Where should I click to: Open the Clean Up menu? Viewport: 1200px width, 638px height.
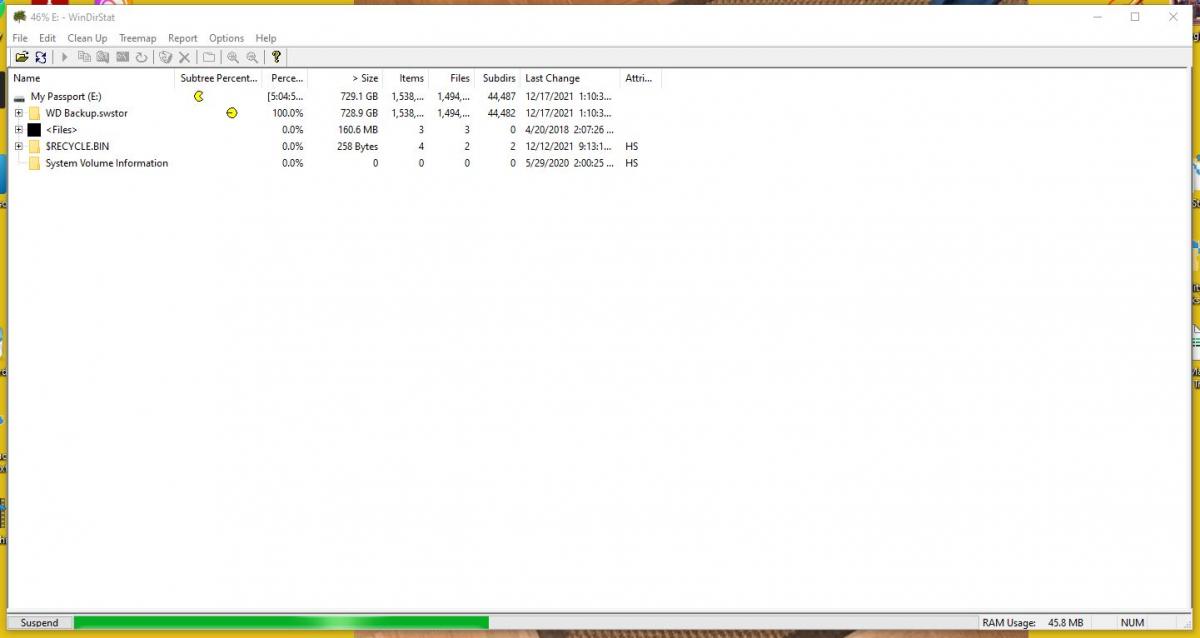pos(87,38)
